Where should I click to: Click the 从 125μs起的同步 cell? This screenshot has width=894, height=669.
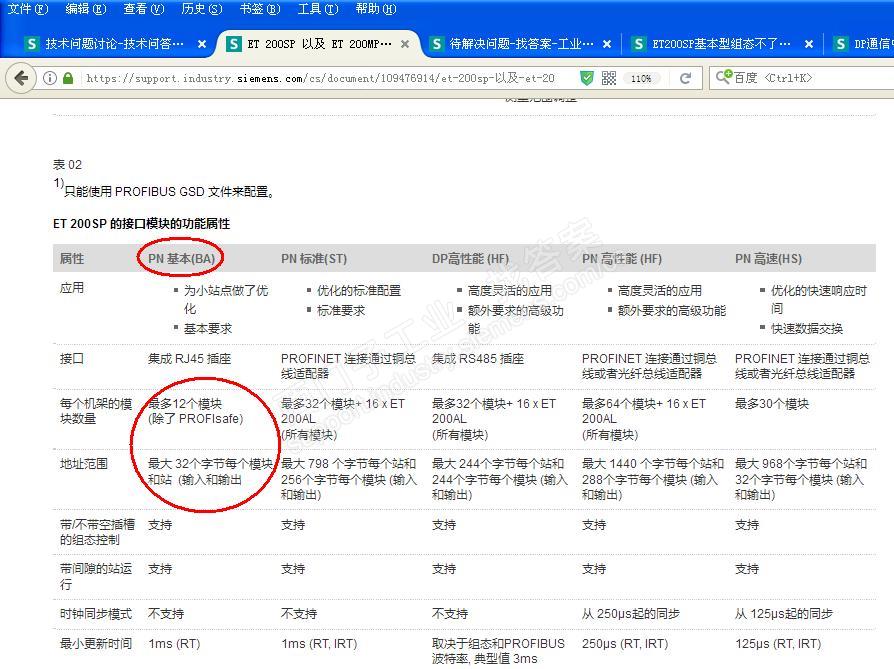pos(783,614)
